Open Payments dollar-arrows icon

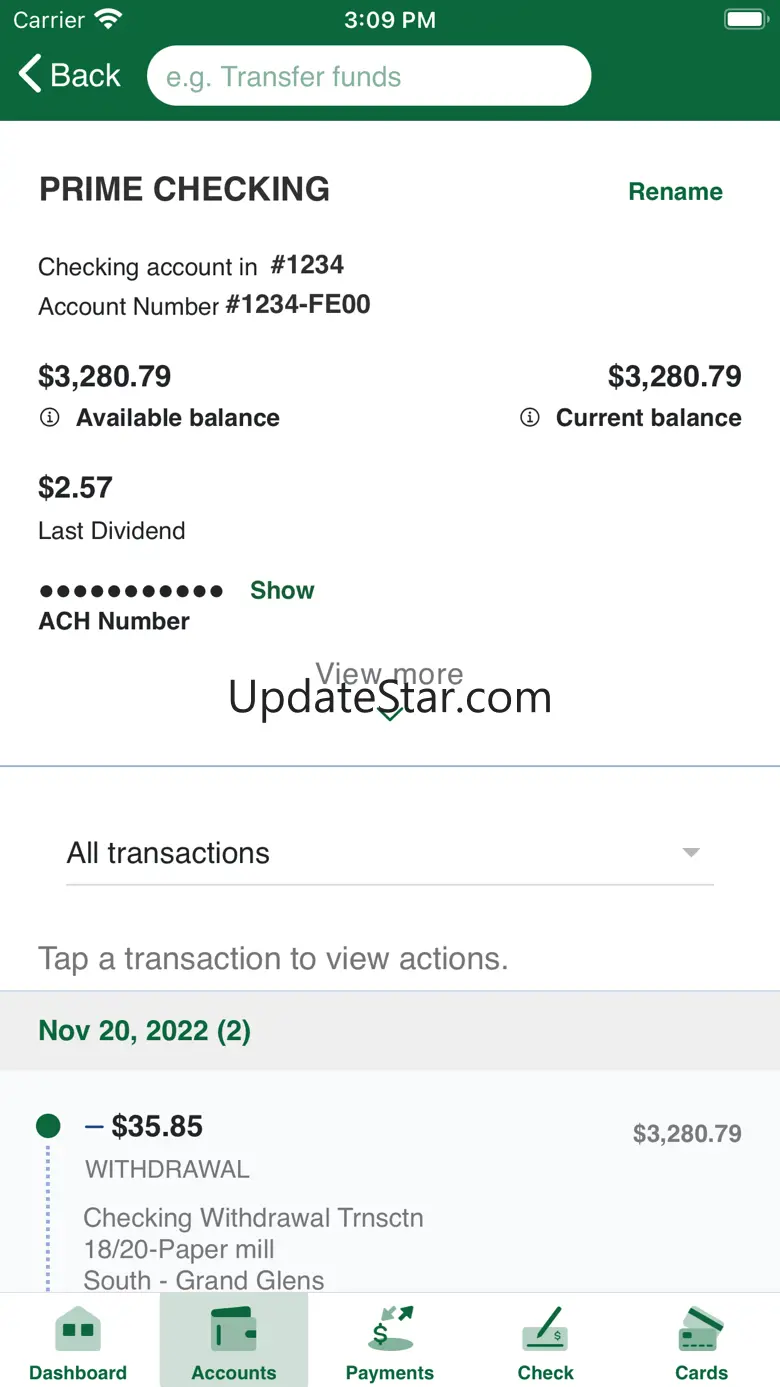390,1329
